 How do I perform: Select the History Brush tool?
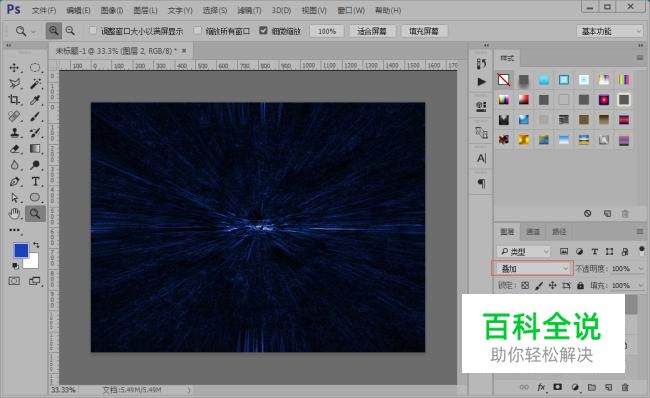point(35,132)
